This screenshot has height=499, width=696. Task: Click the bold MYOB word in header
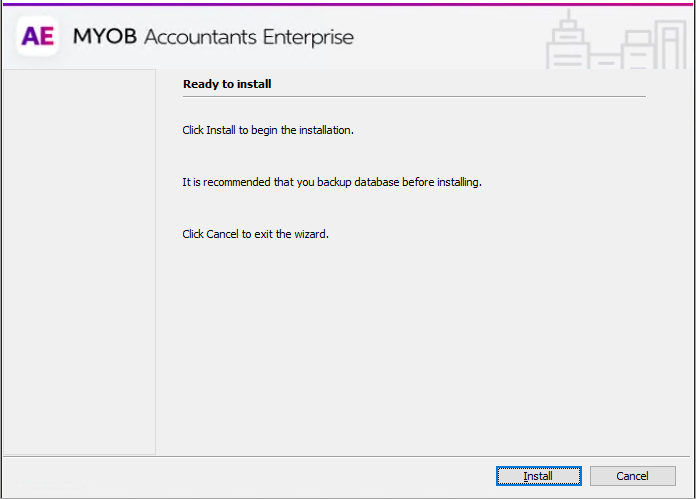[104, 38]
